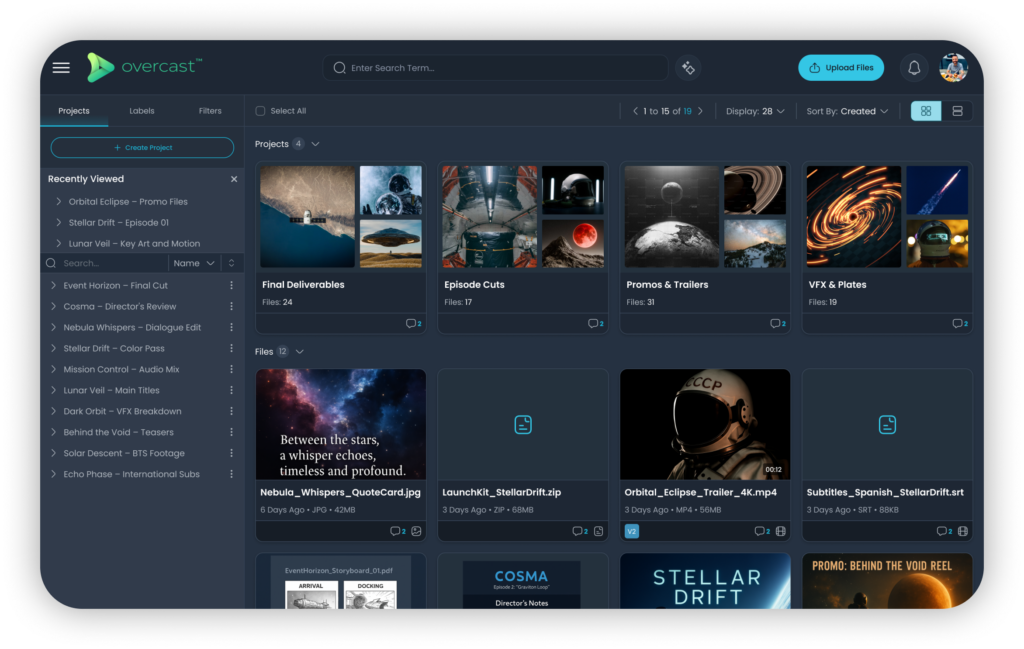This screenshot has width=1024, height=649.
Task: Click the V2 version badge on Orbital Eclipse trailer
Action: [631, 531]
